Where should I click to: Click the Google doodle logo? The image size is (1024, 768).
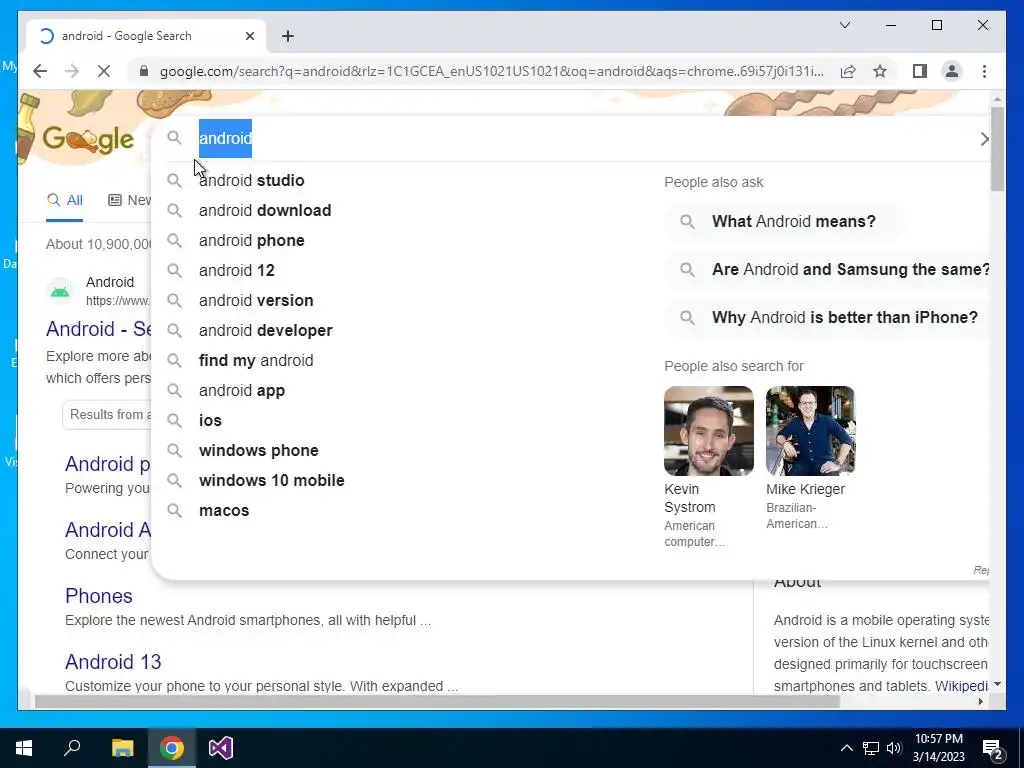point(88,138)
